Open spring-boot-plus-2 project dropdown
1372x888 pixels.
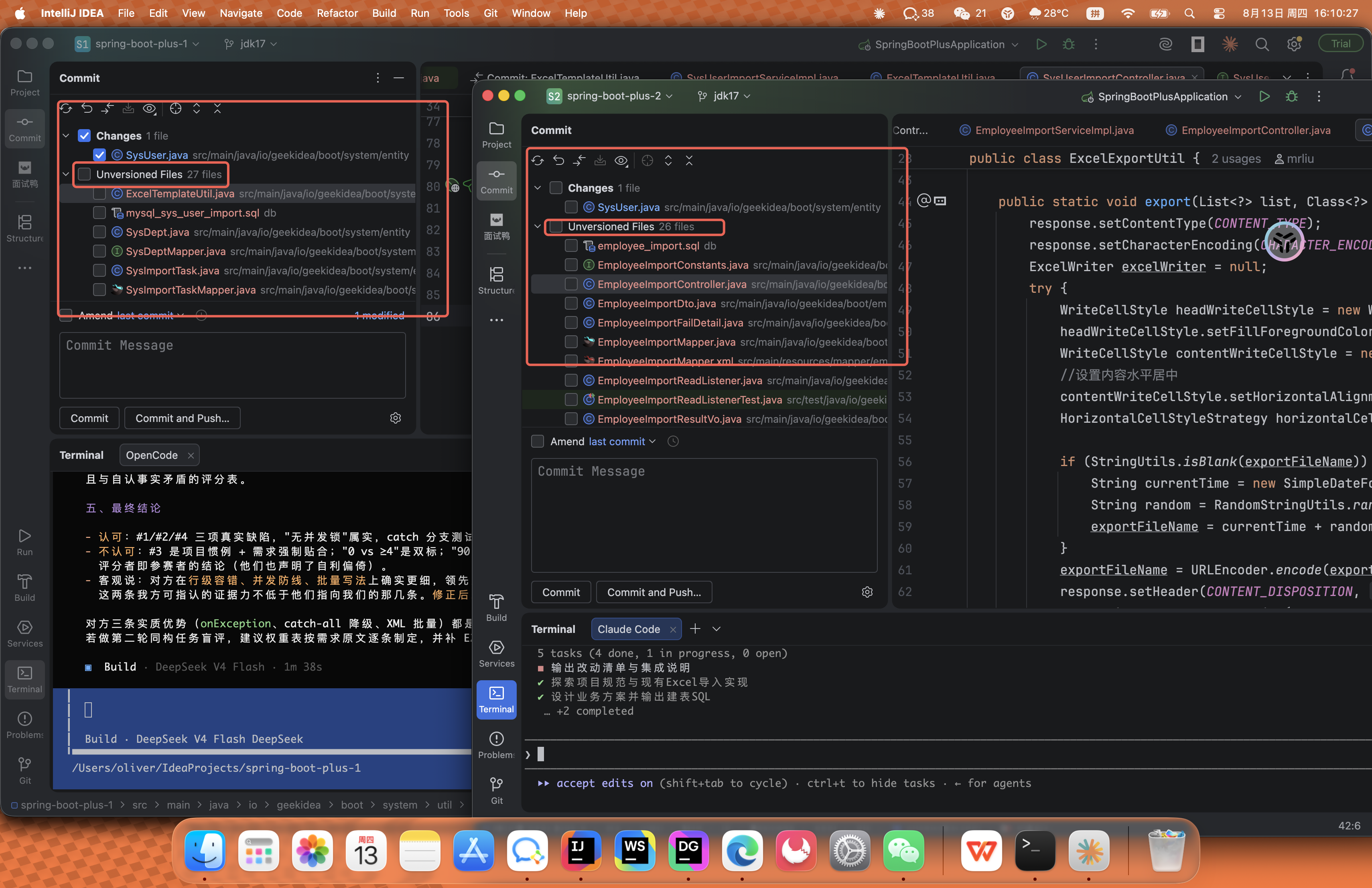tap(610, 96)
